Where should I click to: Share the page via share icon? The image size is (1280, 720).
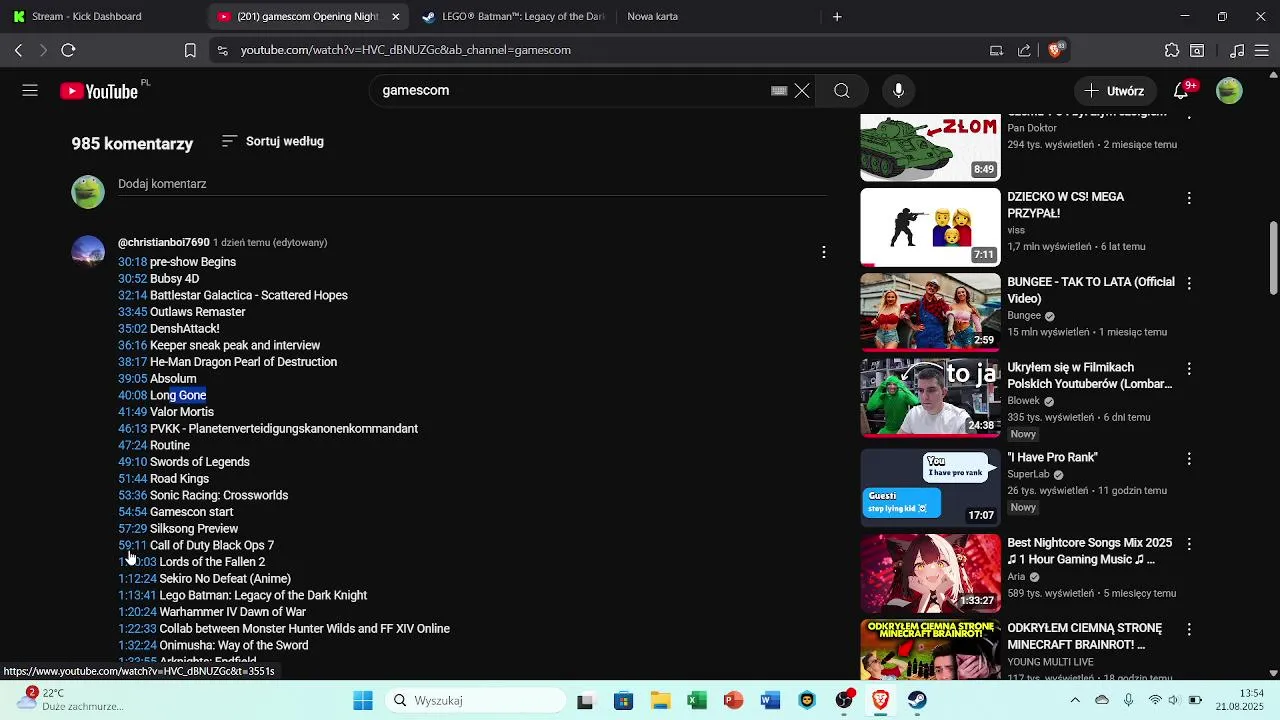point(1024,50)
